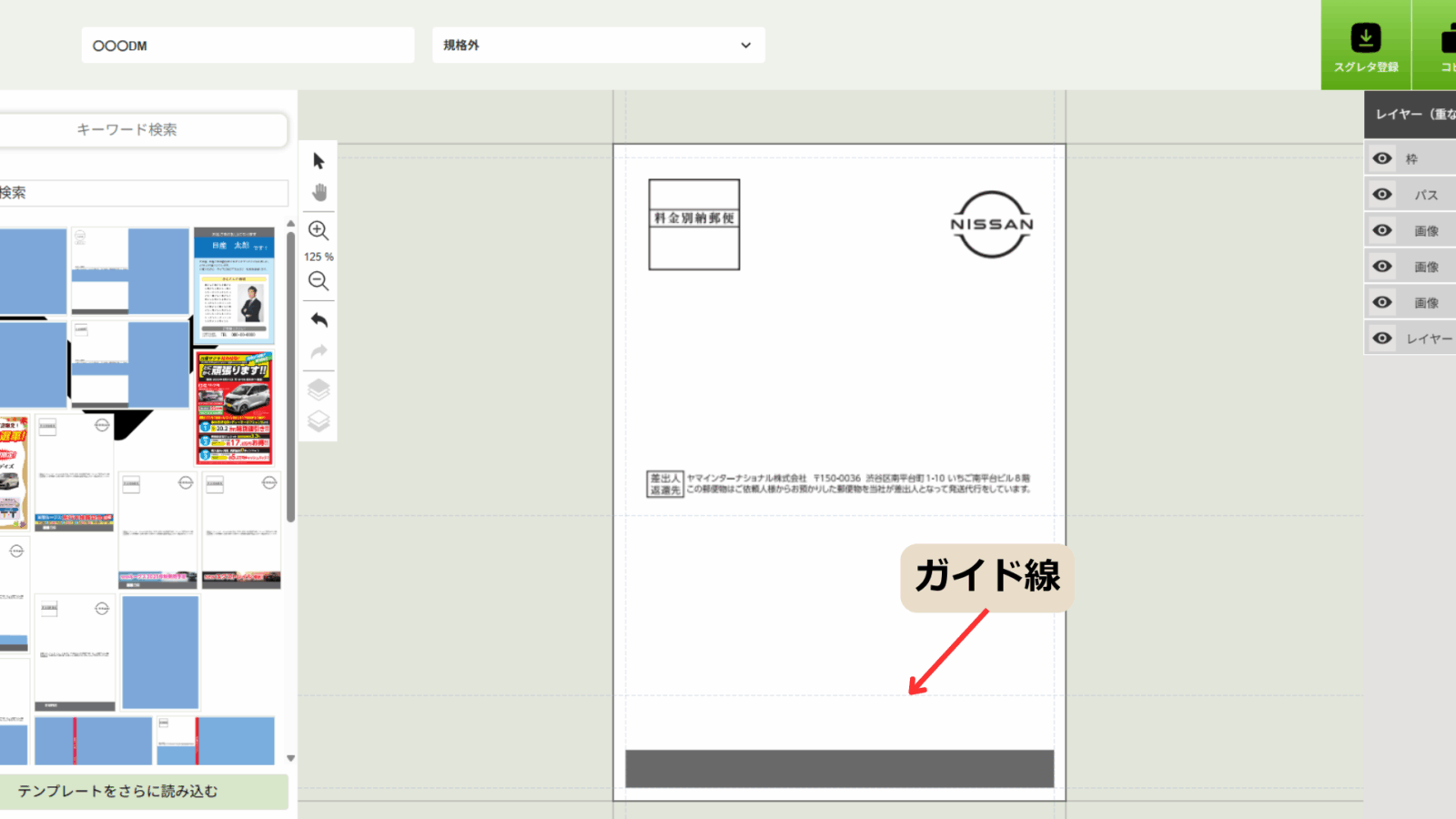Open the 規格外 size dropdown
Image resolution: width=1456 pixels, height=819 pixels.
tap(598, 45)
